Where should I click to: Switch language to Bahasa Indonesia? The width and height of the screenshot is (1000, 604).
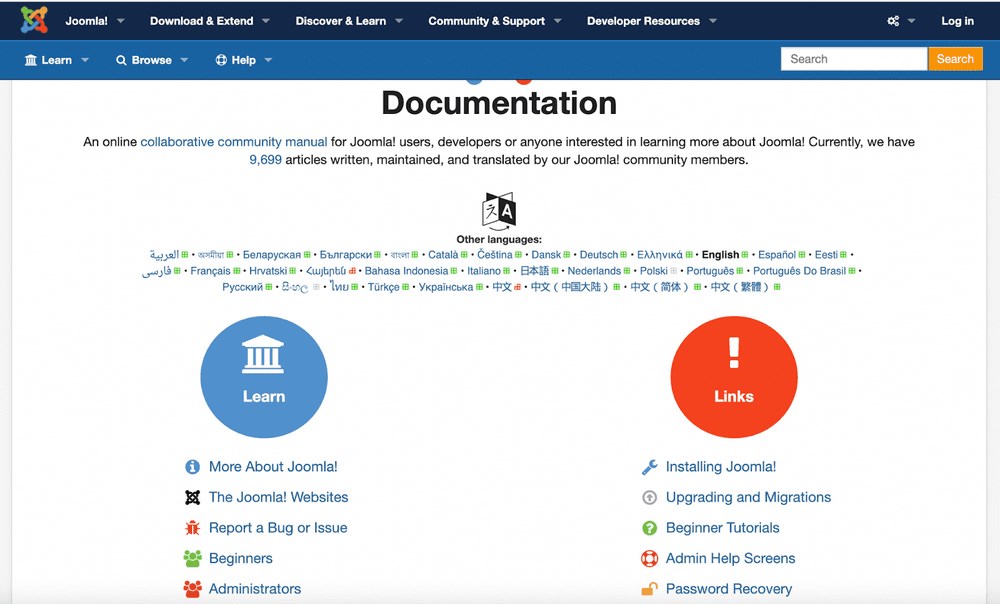click(x=406, y=271)
